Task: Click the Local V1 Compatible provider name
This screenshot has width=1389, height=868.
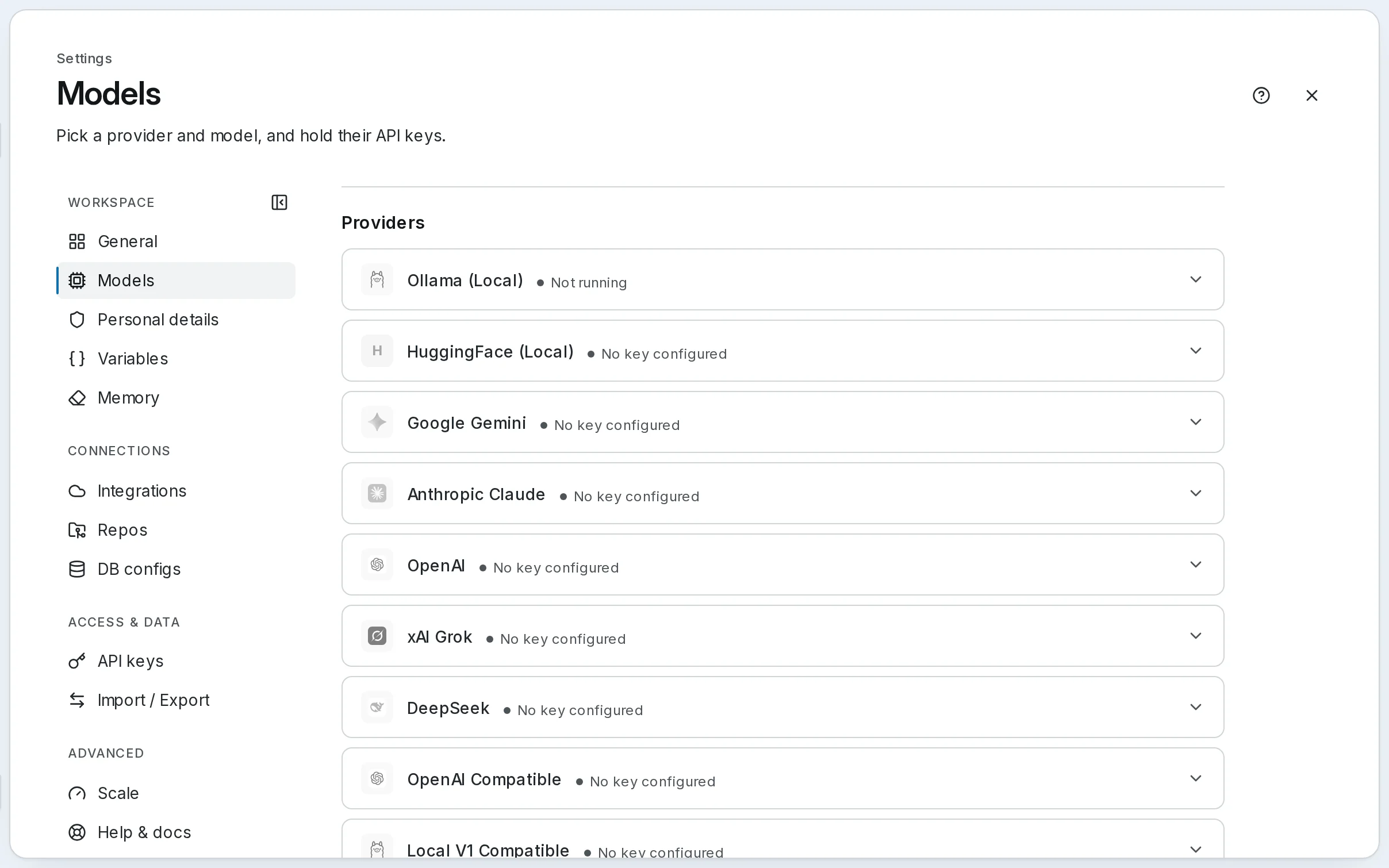Action: coord(488,850)
